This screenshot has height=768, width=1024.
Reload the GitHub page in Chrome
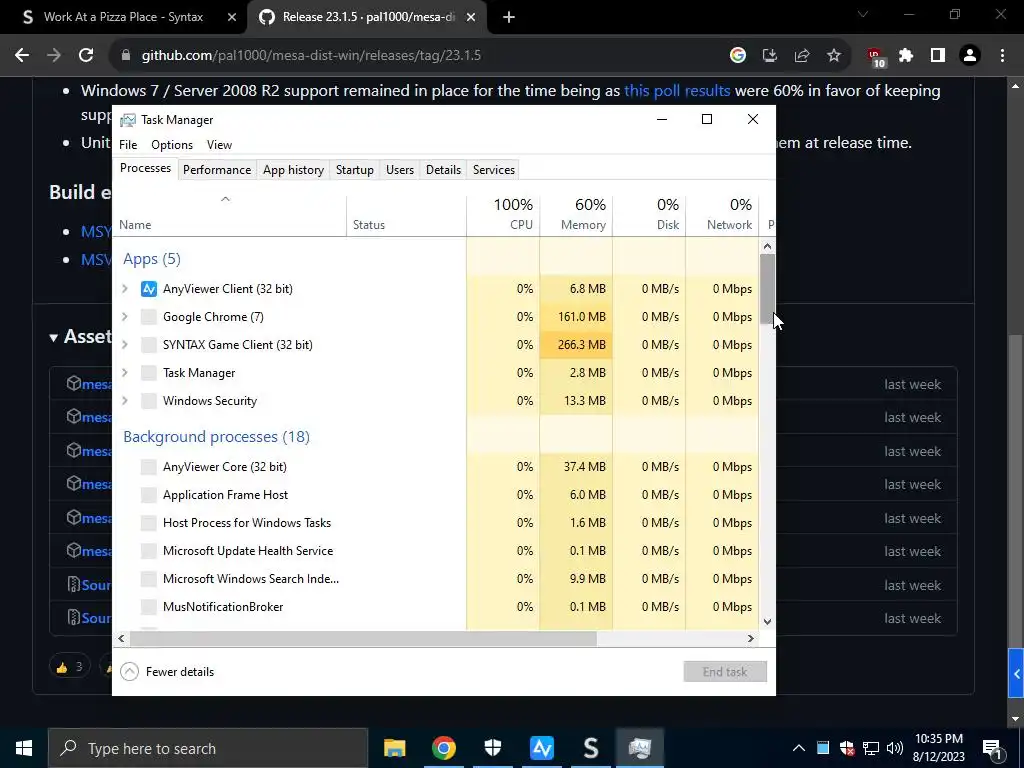tap(86, 56)
